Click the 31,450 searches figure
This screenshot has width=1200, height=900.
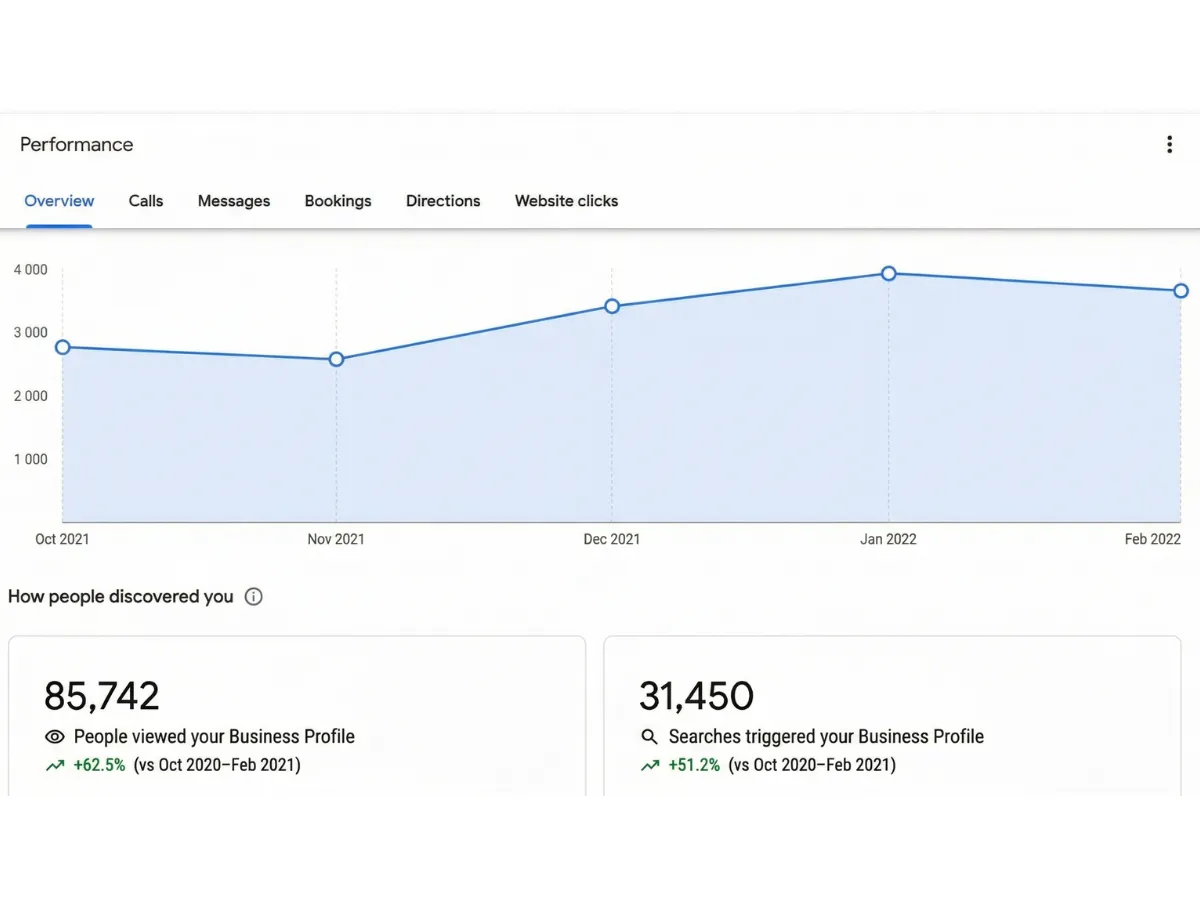tap(697, 695)
